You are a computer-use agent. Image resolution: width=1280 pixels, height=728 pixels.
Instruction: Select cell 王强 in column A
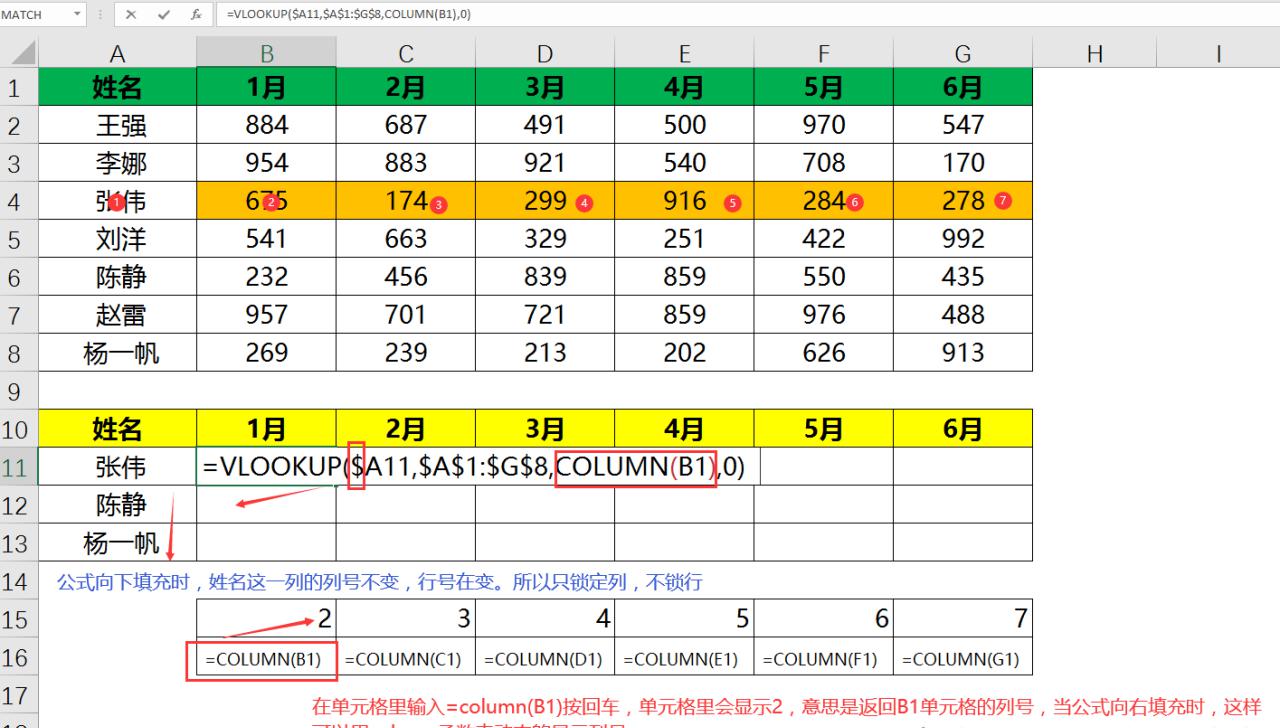pos(117,125)
